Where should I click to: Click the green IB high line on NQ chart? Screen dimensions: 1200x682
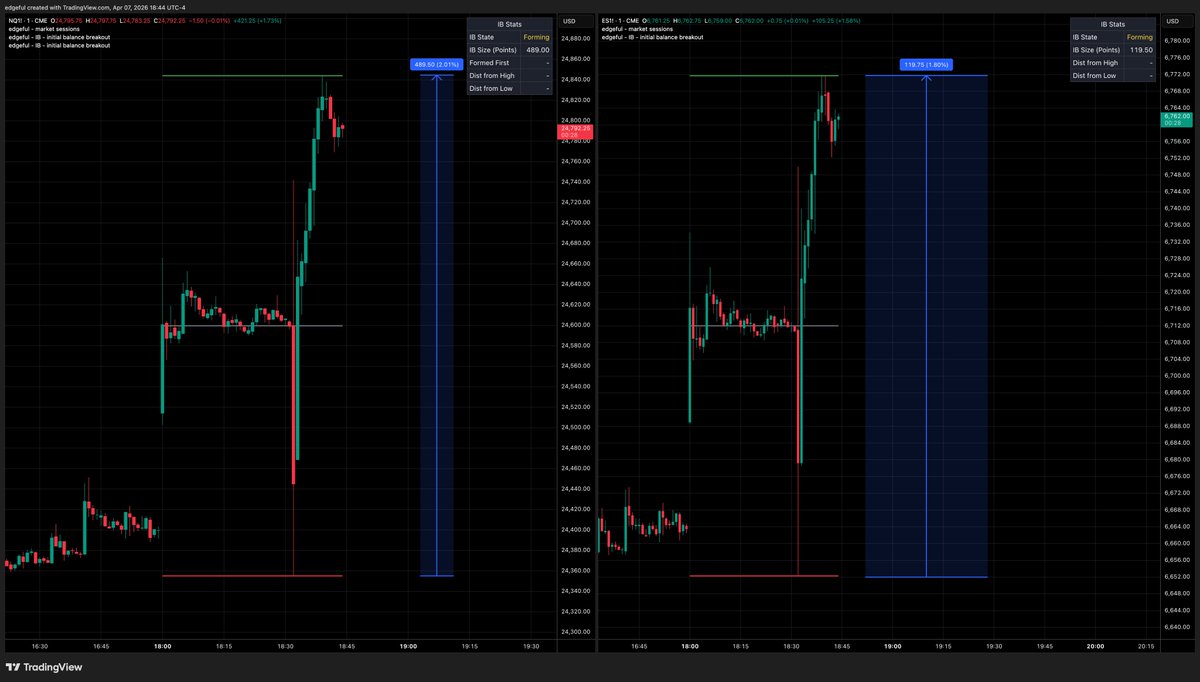pos(252,76)
